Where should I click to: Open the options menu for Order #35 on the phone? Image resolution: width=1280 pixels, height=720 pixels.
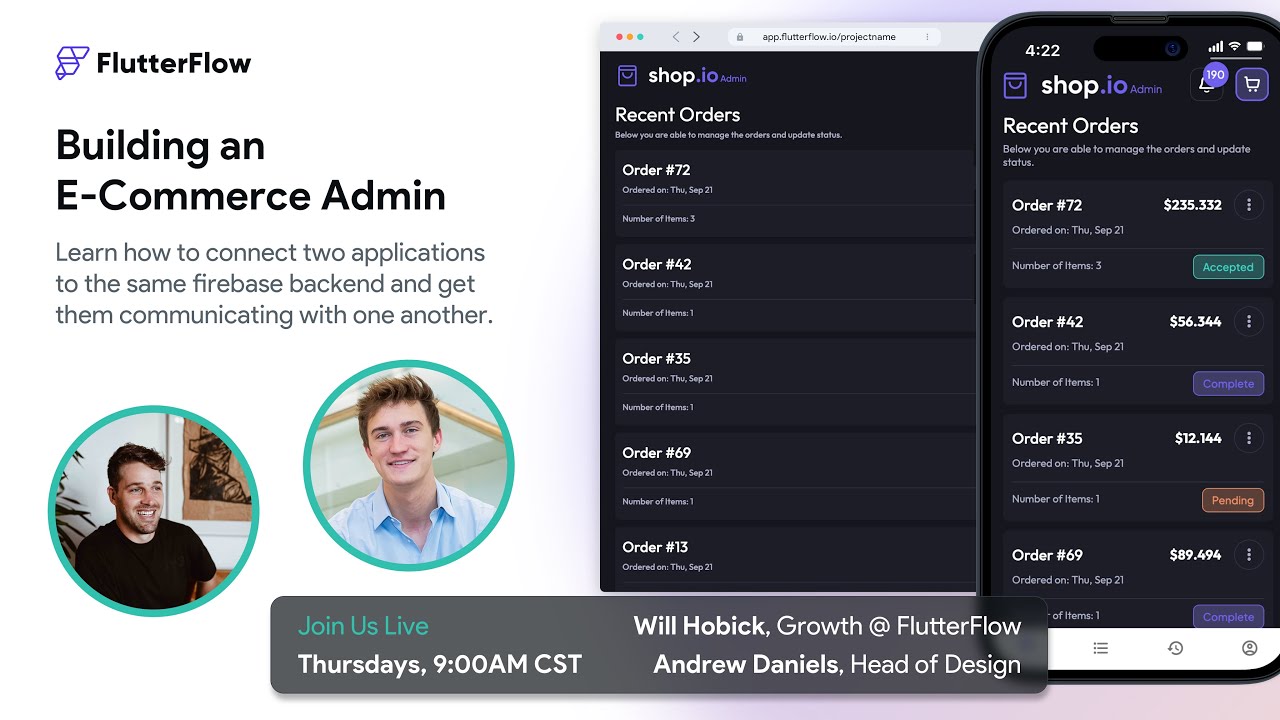click(1248, 438)
